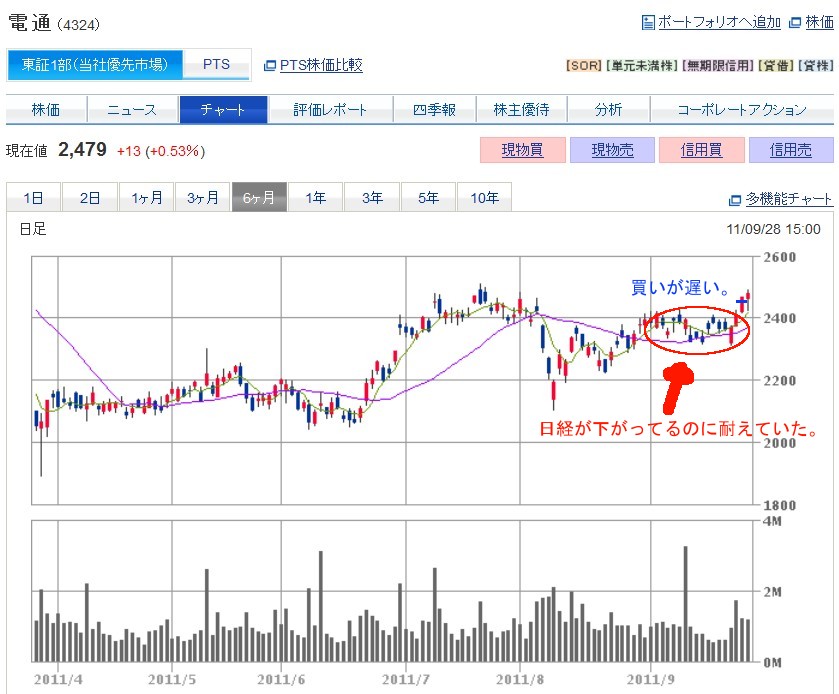The width and height of the screenshot is (839, 694).
Task: Select the チャート tab
Action: (x=223, y=110)
